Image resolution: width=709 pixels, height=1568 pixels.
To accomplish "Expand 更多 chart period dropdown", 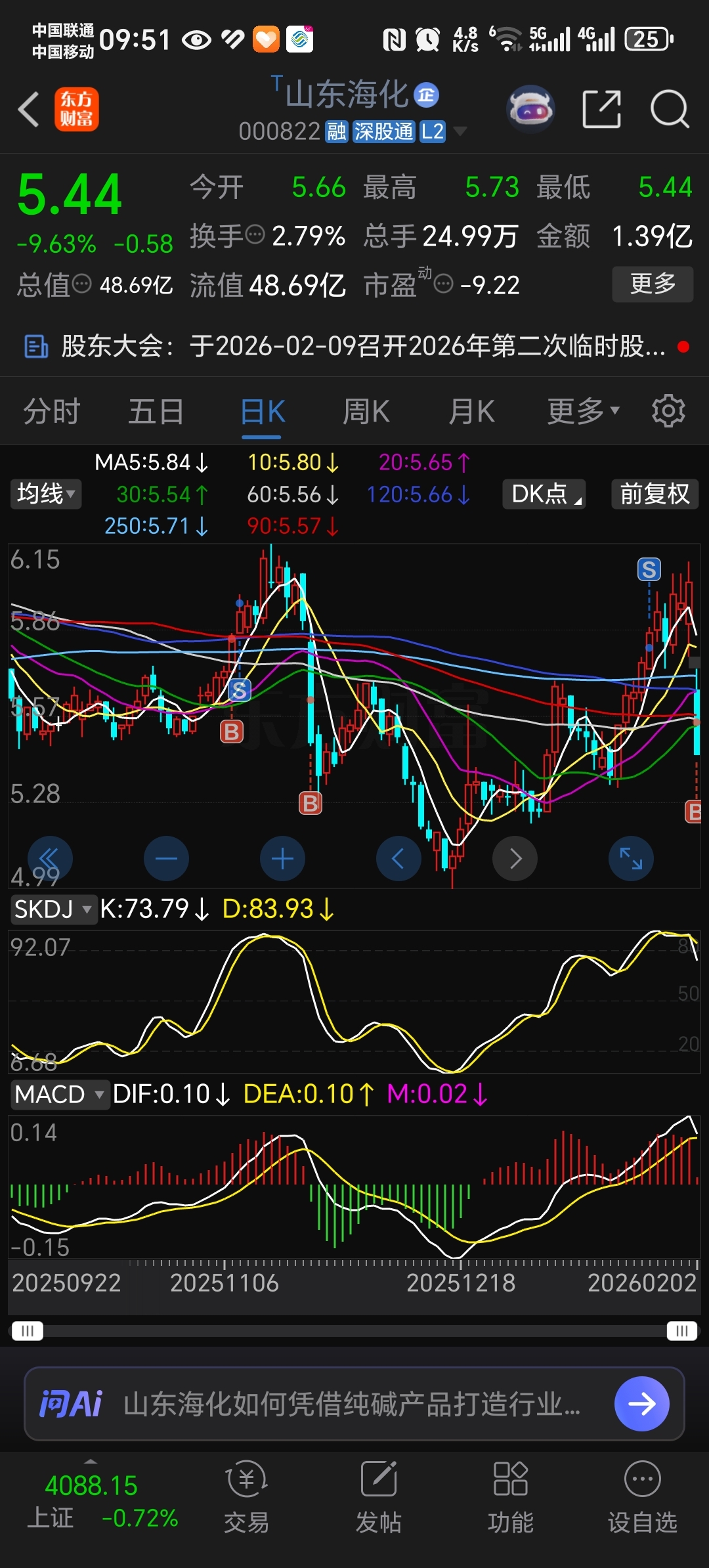I will coord(584,411).
